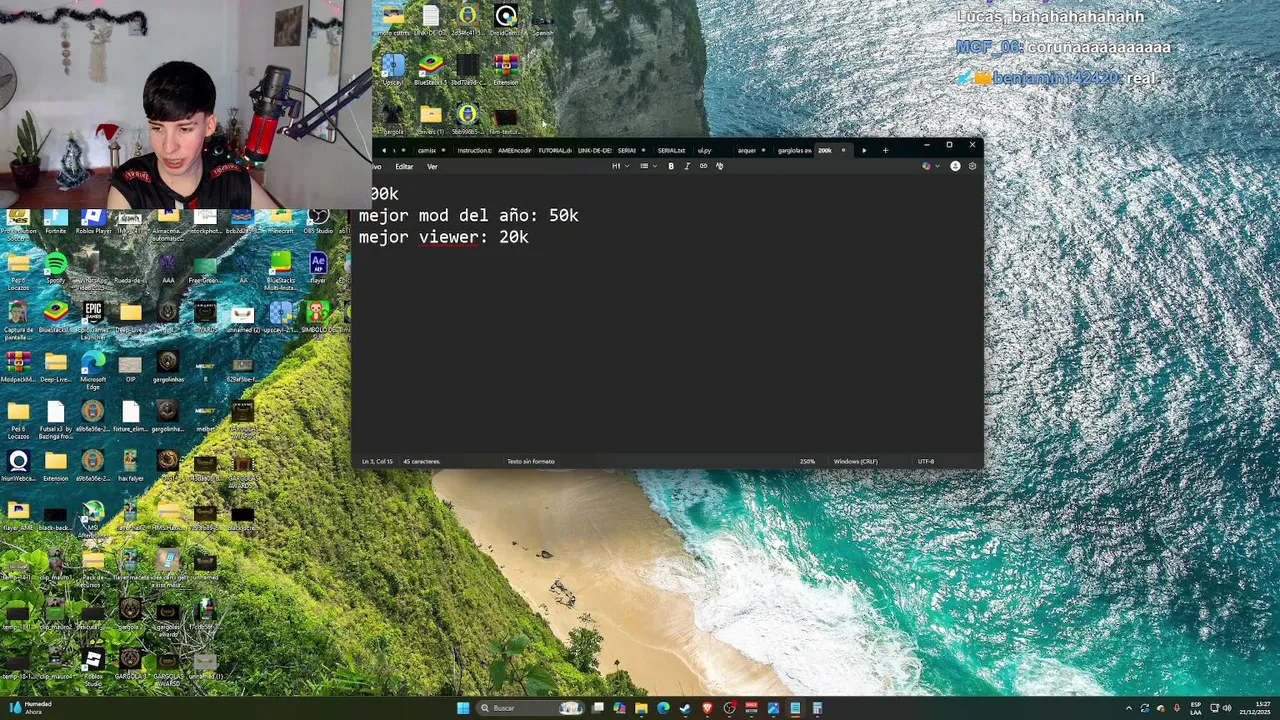Open the Roblox Player desktop icon
This screenshot has height=720, width=1280.
[x=93, y=221]
